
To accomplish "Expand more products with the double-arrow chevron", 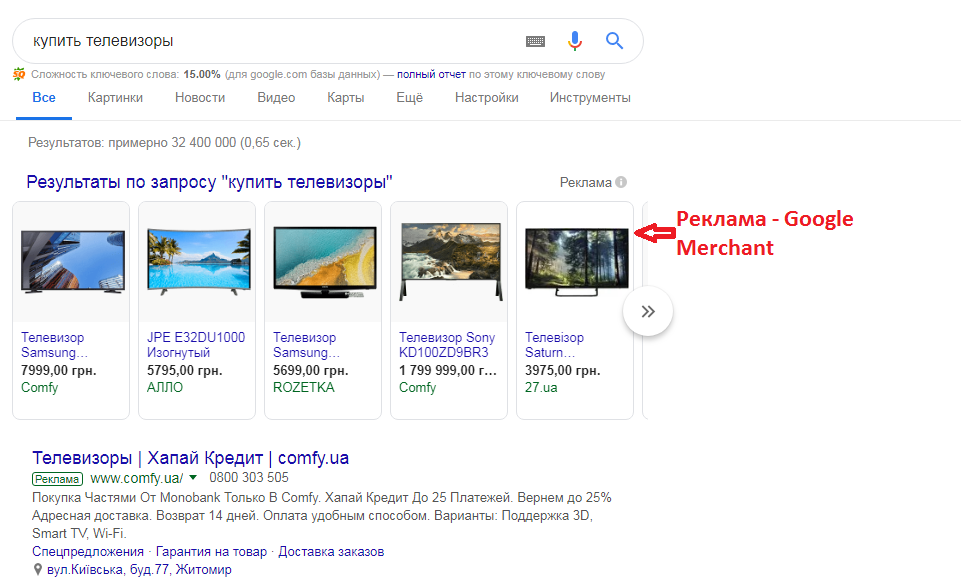I will (648, 310).
